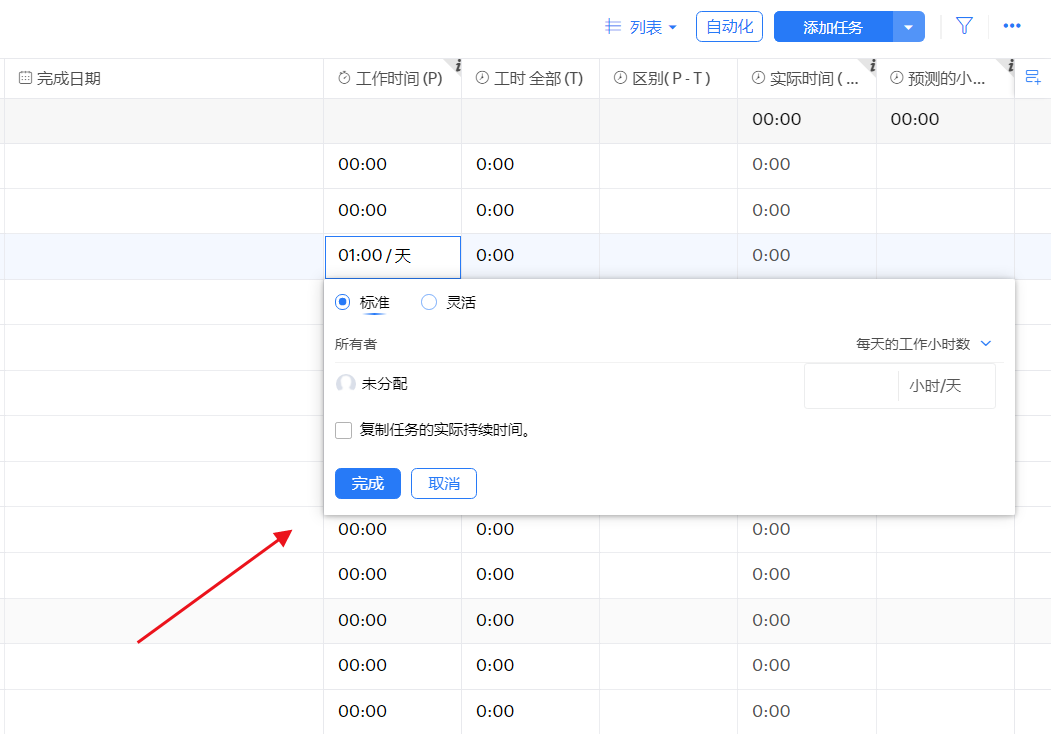Screen dimensions: 1051x734
Task: Click the info corner on 工作时间 (P) header
Action: [456, 65]
